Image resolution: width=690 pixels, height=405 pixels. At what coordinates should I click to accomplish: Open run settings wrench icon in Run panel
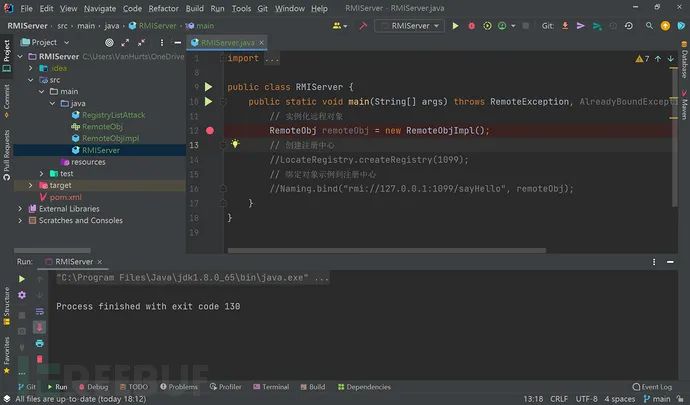[x=22, y=295]
